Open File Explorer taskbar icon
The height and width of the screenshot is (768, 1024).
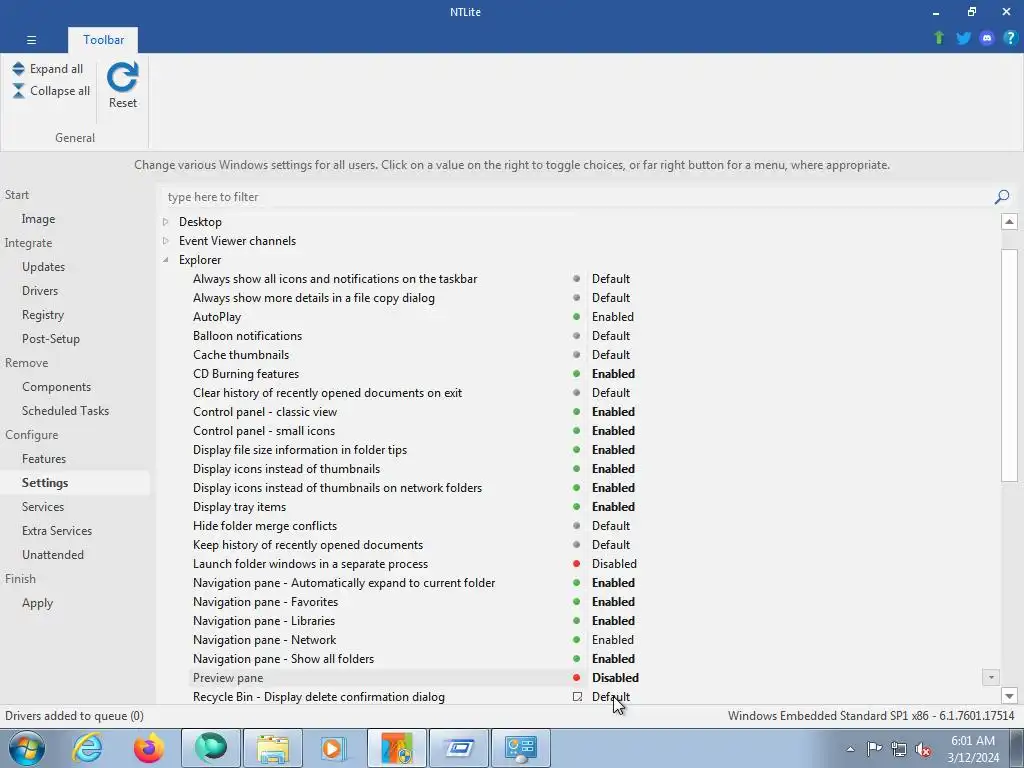(273, 748)
